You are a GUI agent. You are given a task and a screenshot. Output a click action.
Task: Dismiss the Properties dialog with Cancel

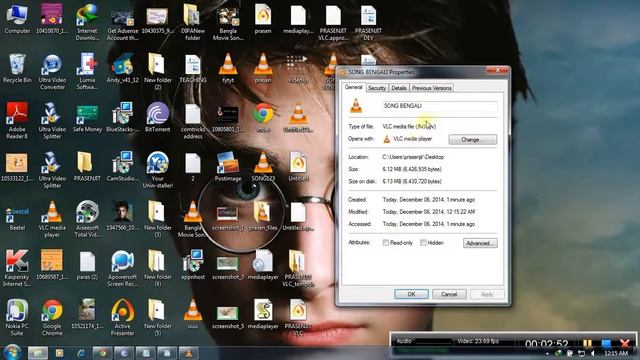449,294
